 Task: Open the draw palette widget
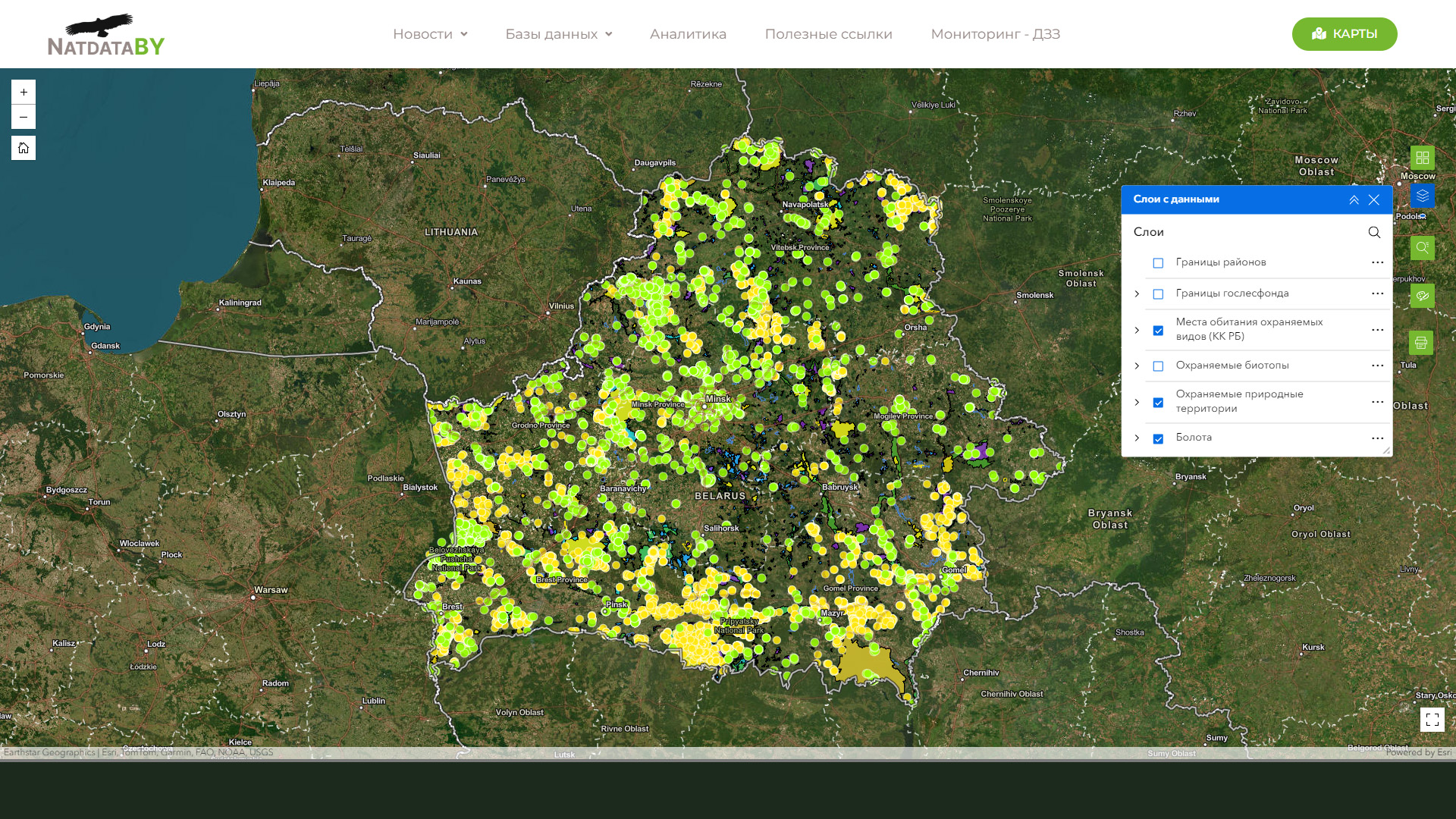1422,296
